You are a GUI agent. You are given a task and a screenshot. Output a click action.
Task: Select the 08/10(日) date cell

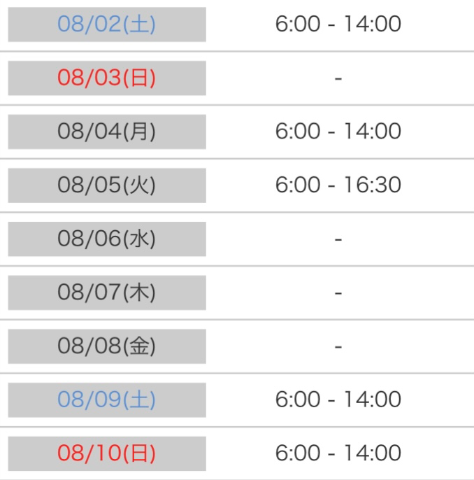click(x=107, y=454)
